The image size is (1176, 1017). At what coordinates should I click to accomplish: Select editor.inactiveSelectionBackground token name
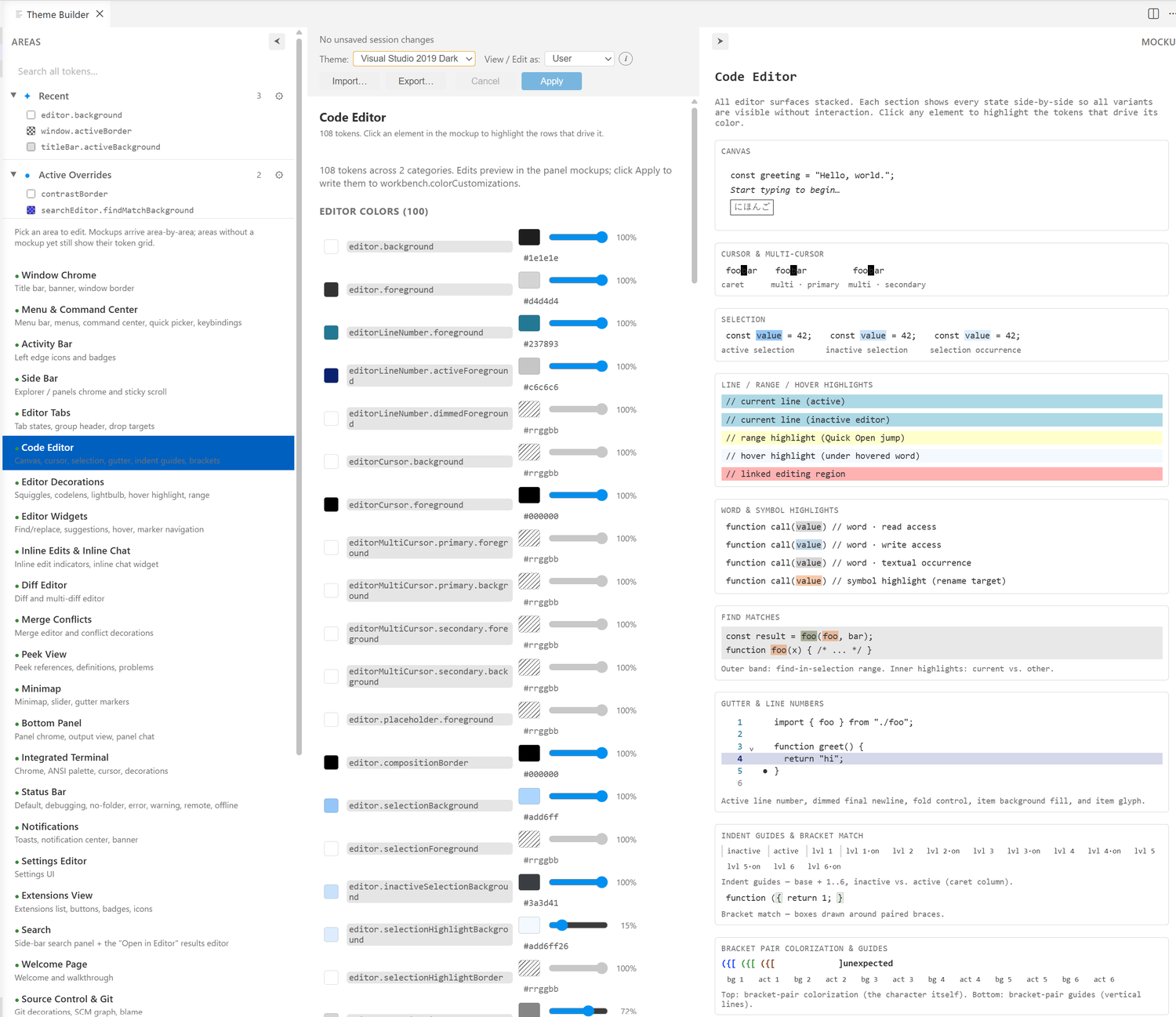point(429,892)
